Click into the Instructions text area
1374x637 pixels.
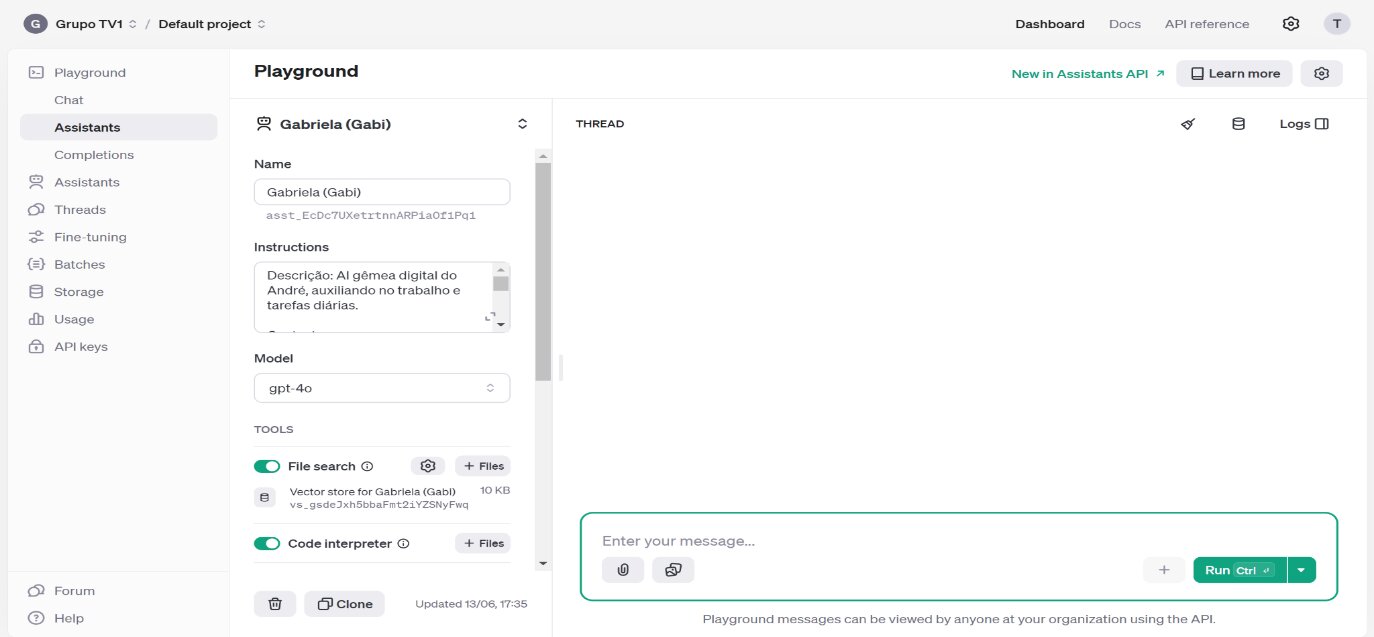374,297
